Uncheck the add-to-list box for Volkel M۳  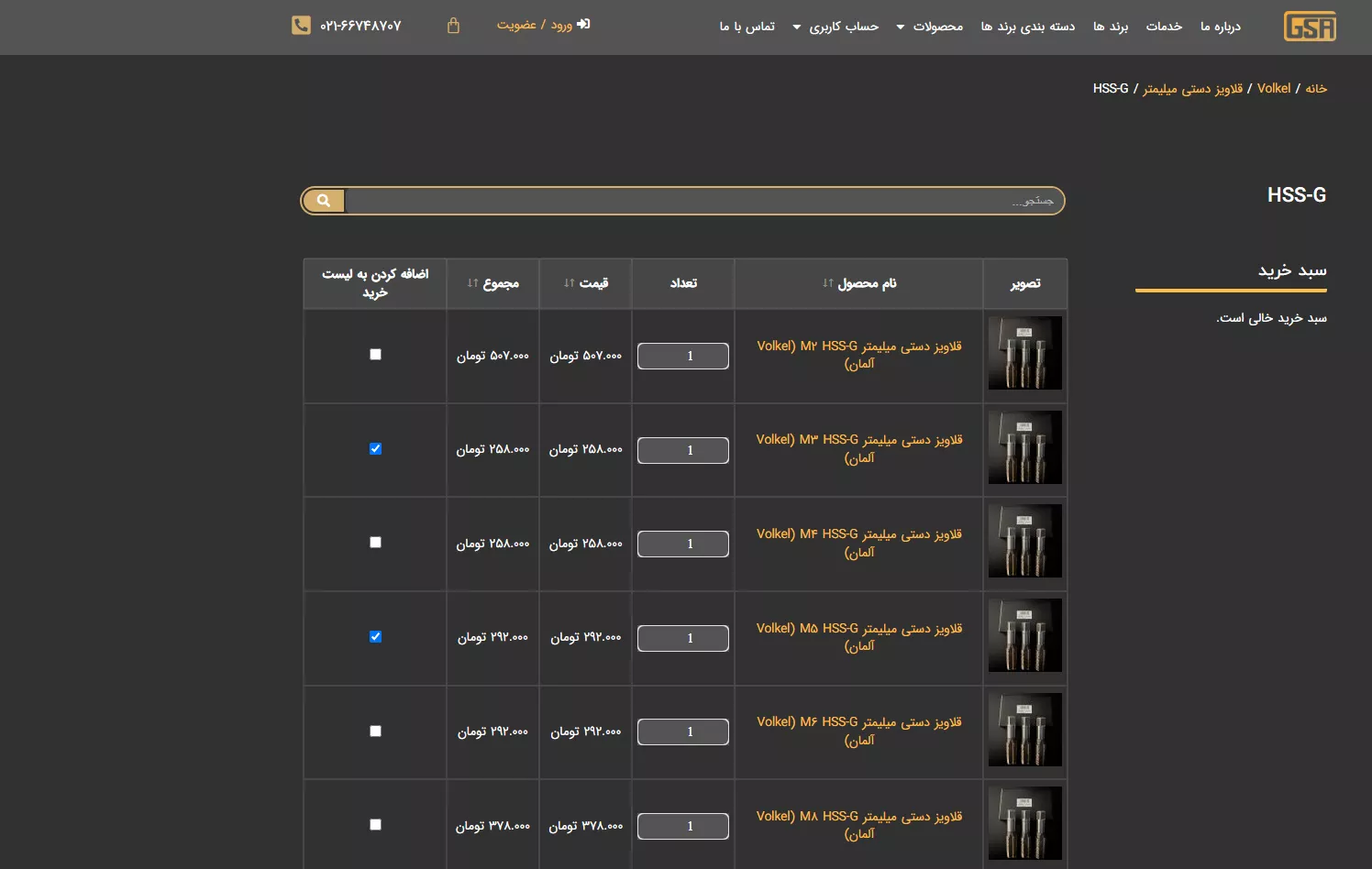(375, 448)
